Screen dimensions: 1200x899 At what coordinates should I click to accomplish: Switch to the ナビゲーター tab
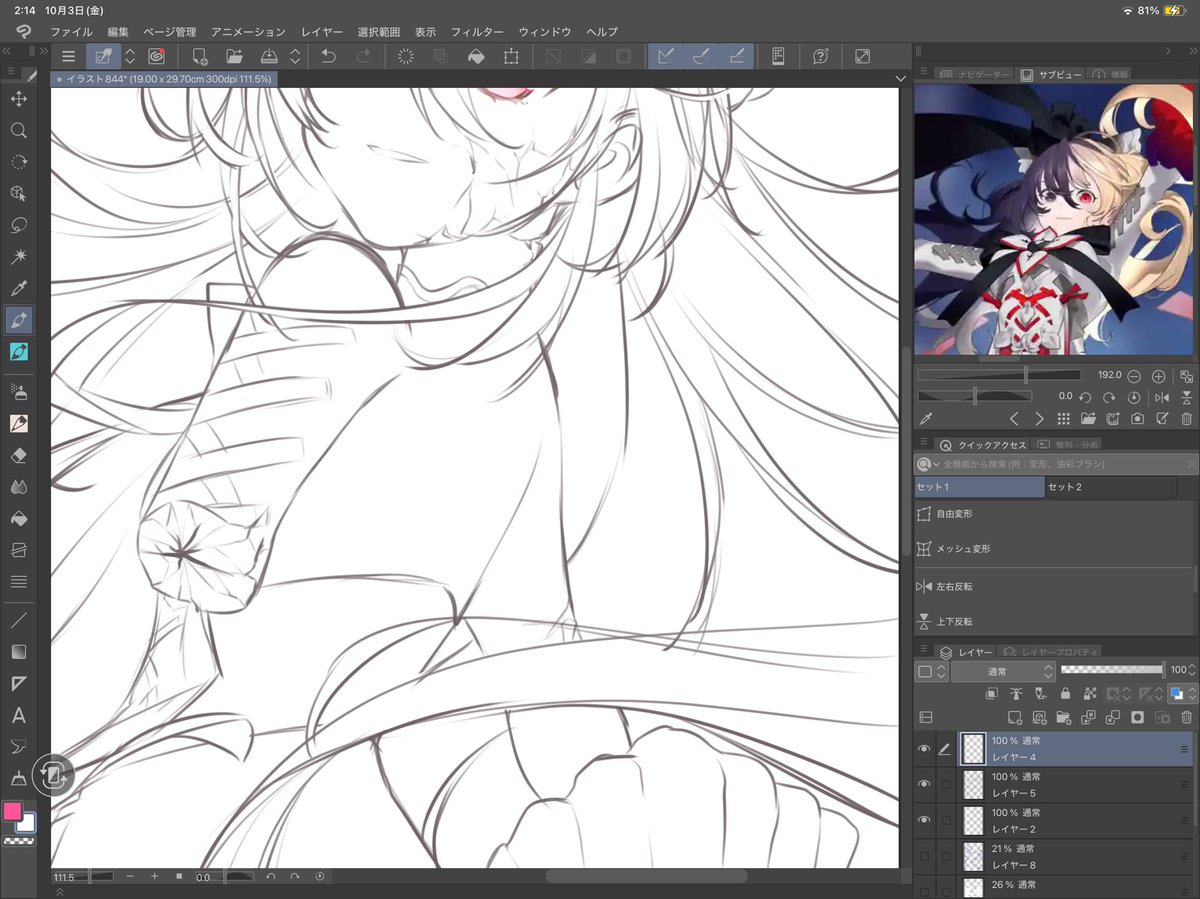tap(974, 74)
